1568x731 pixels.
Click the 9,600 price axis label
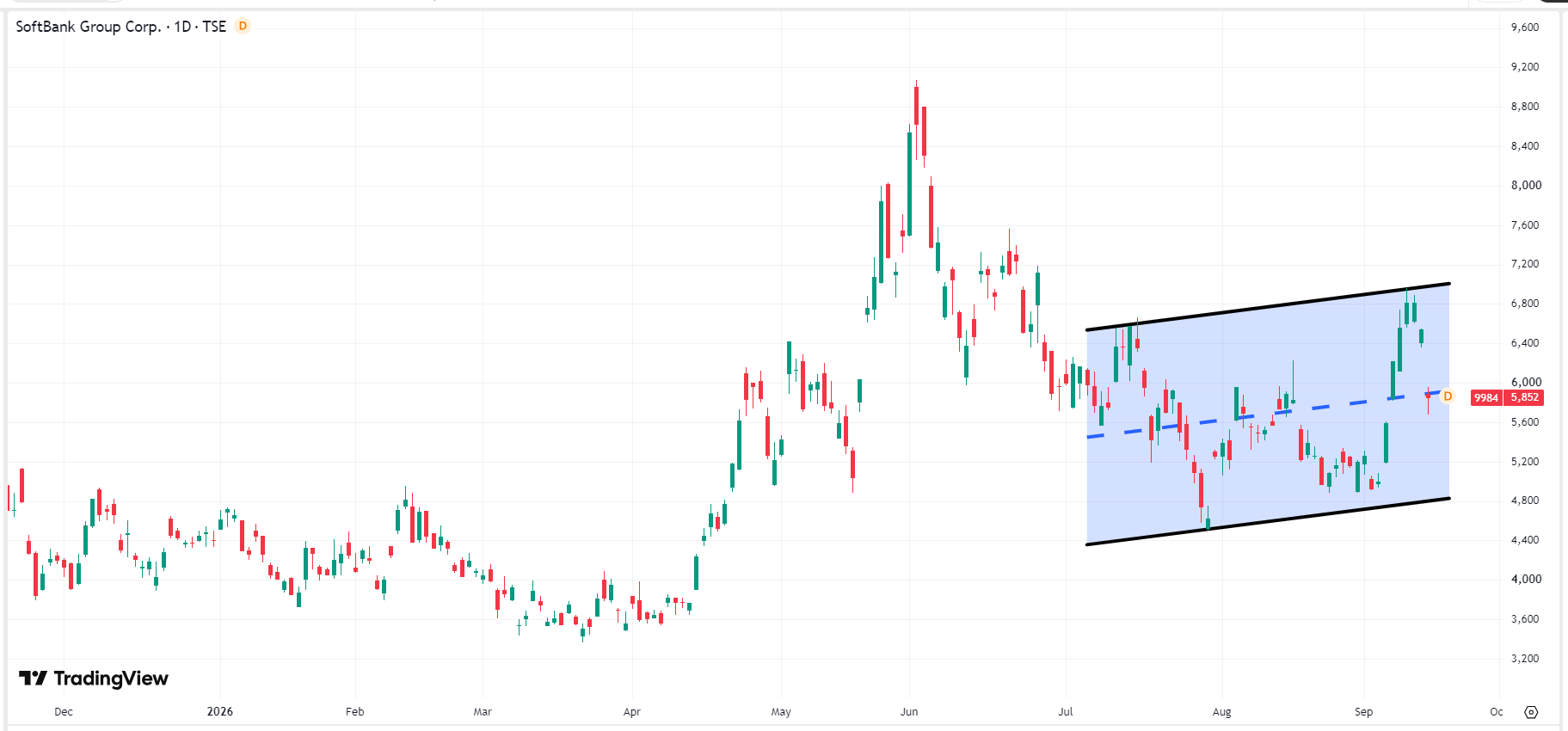tap(1525, 28)
